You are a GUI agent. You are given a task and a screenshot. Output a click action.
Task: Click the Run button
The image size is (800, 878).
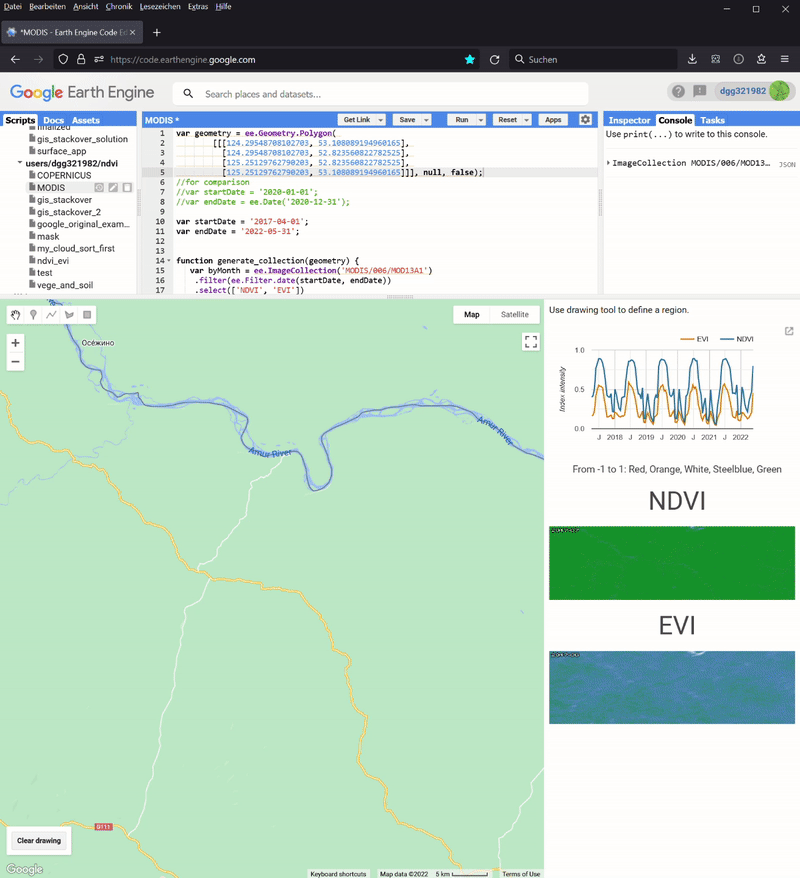tap(461, 120)
